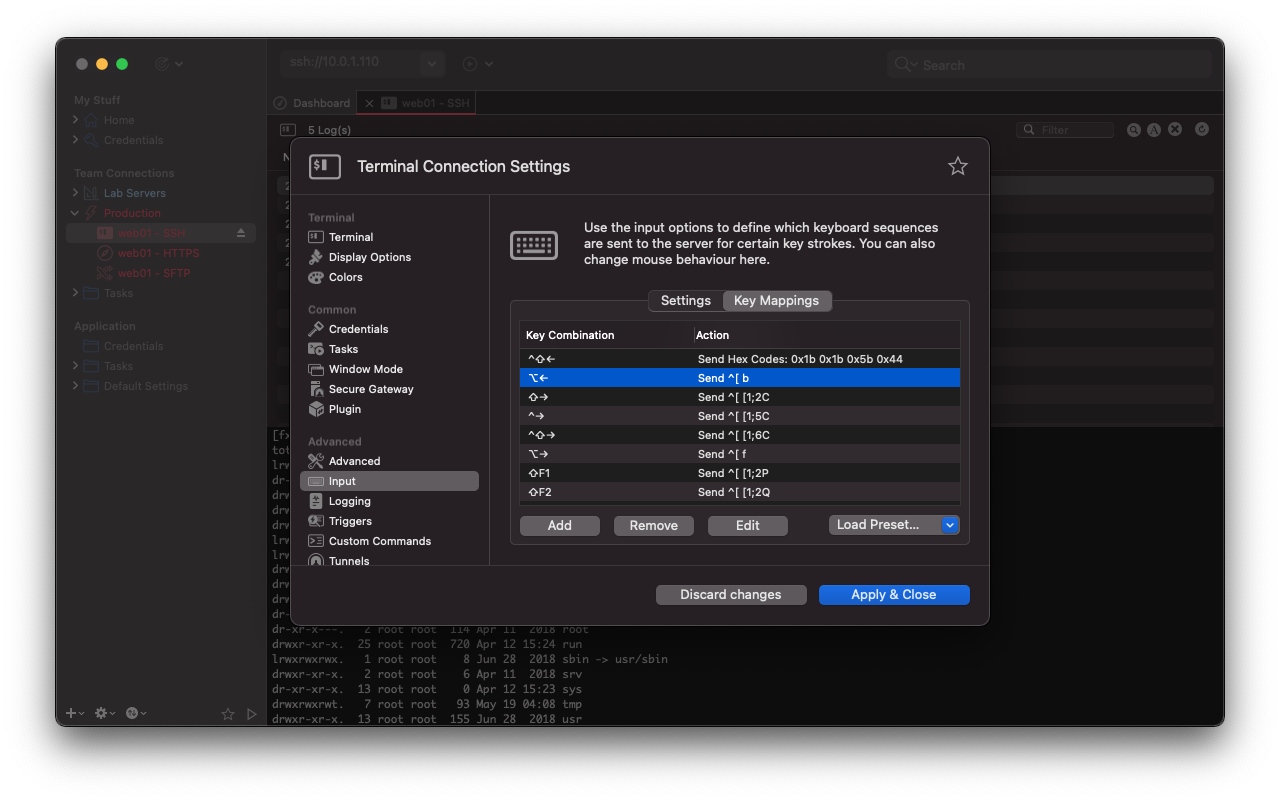Toggle the favorite star on the settings dialog

(x=957, y=167)
